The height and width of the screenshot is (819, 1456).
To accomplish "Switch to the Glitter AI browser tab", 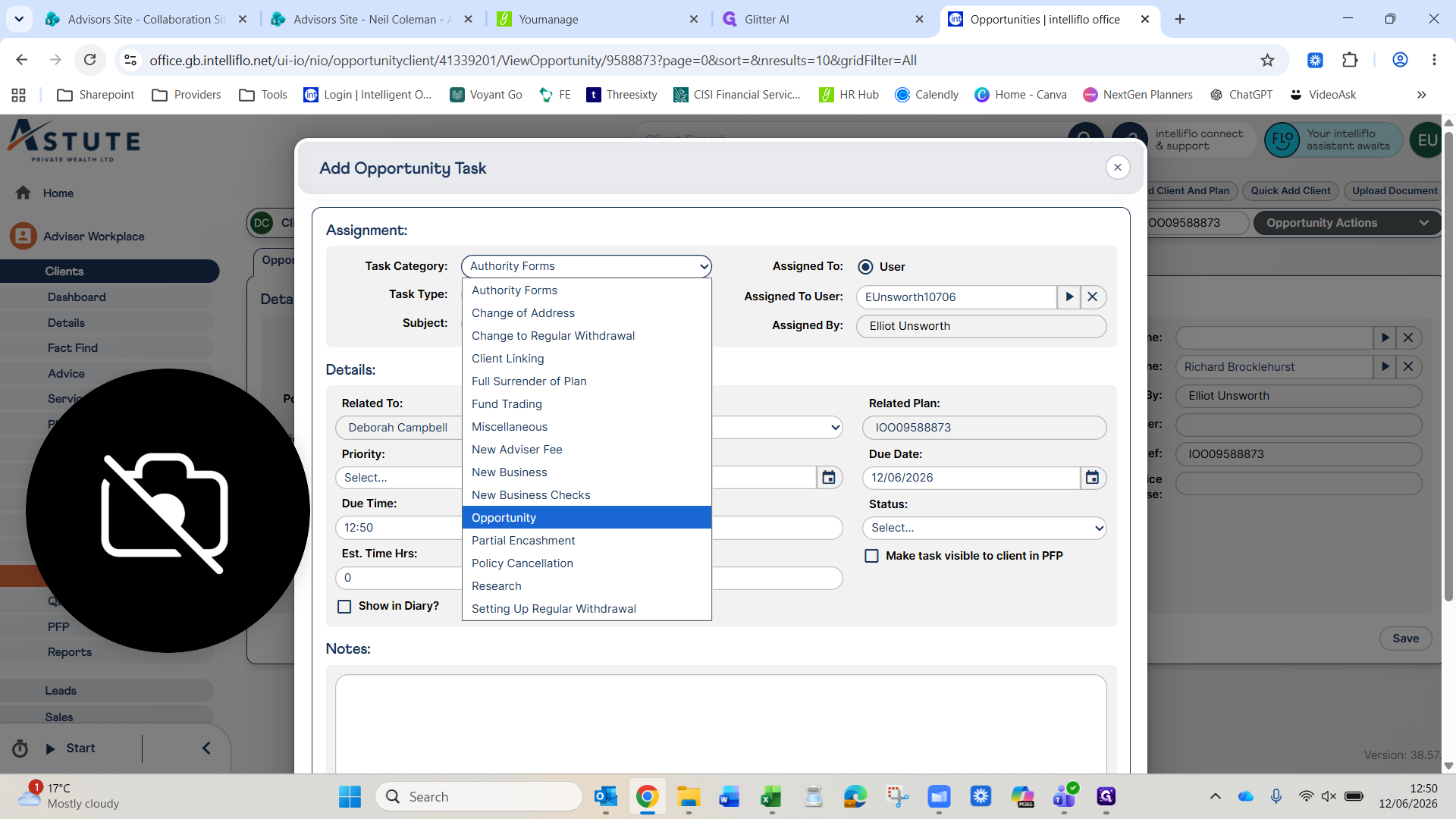I will coord(824,19).
